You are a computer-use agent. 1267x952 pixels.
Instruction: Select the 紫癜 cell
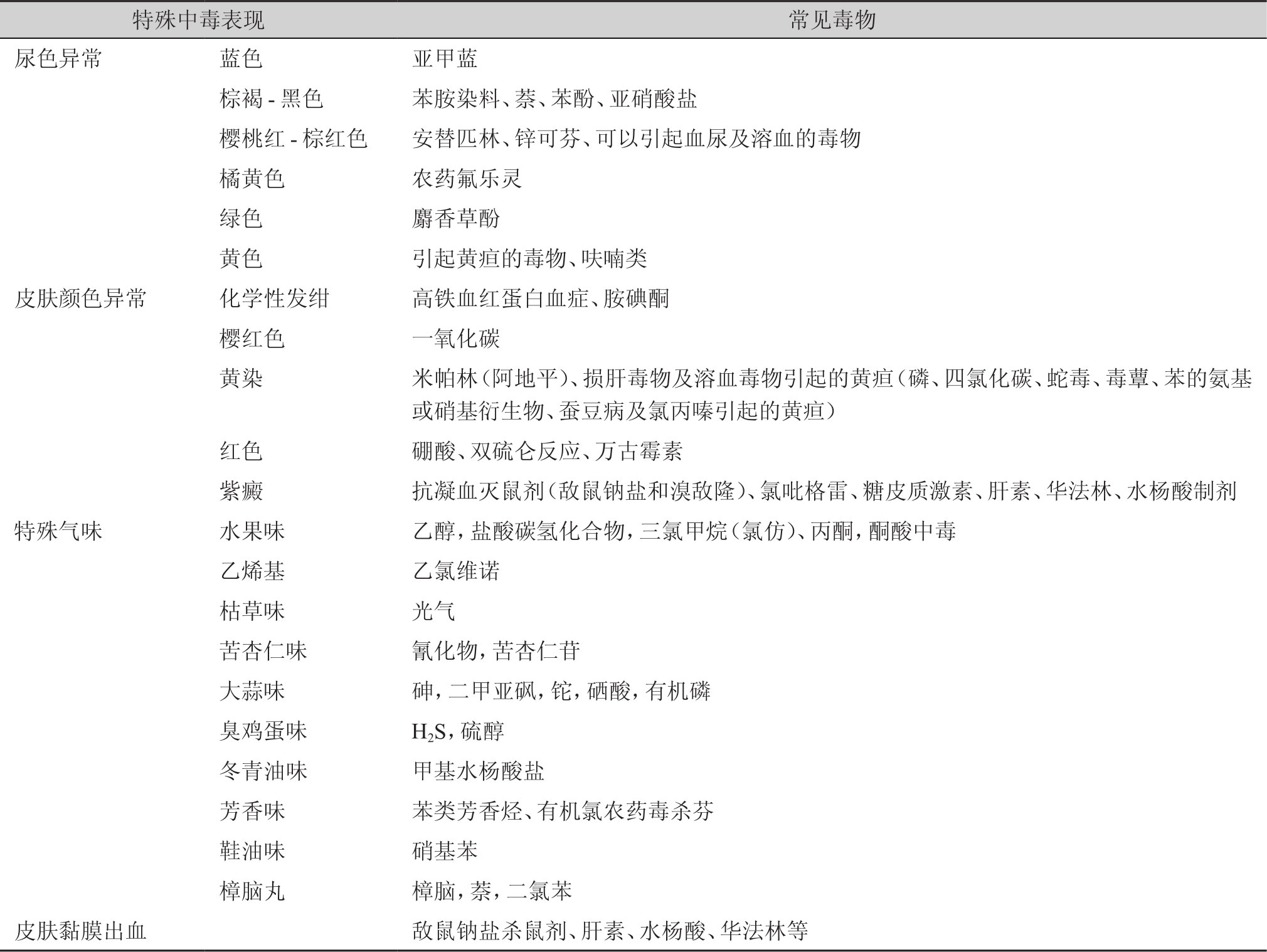[x=241, y=491]
